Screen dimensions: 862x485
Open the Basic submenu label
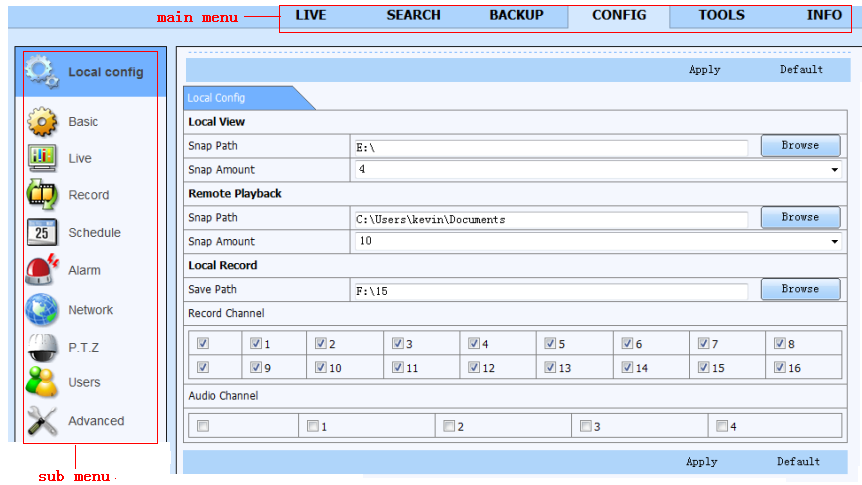[83, 122]
